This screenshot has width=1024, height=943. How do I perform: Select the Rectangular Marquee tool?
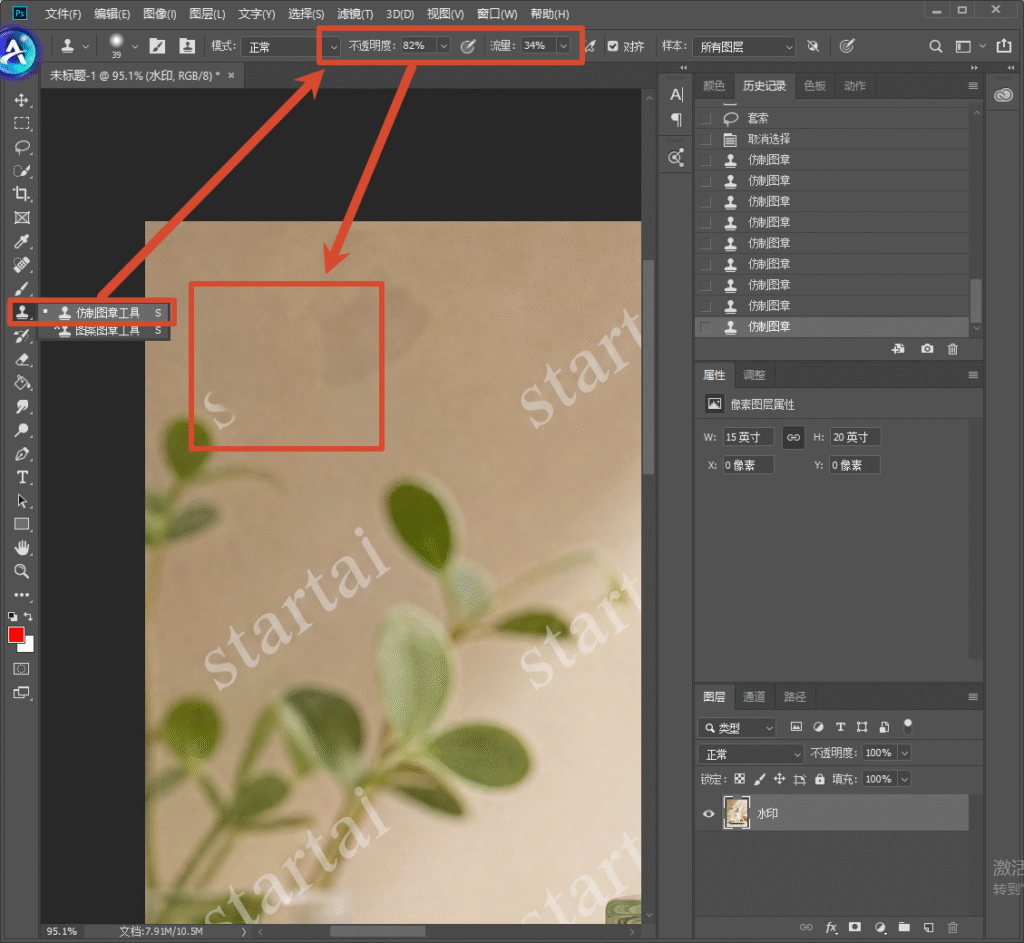coord(22,123)
